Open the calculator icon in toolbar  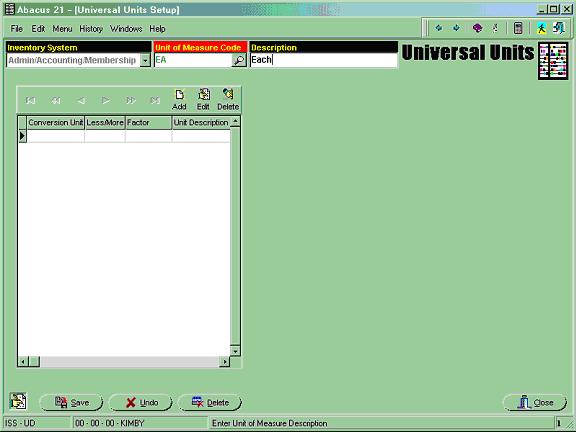click(518, 28)
